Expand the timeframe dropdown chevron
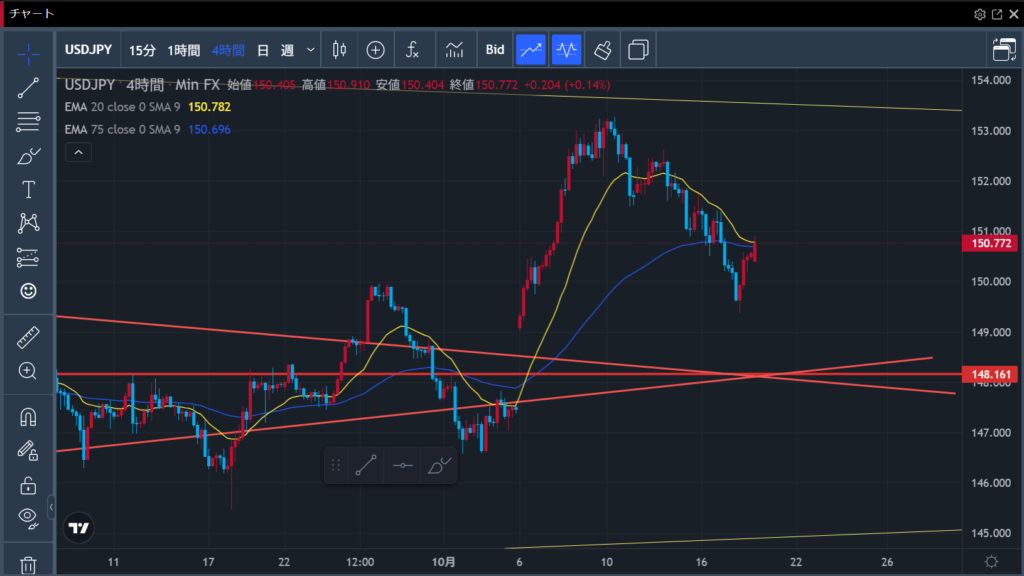 pyautogui.click(x=311, y=49)
